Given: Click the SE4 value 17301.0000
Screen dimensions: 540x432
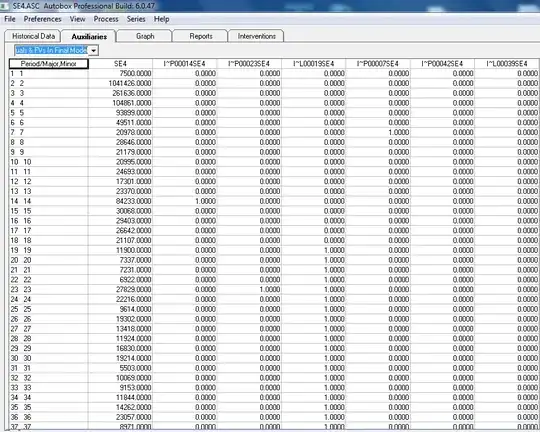Looking at the screenshot, I should click(x=121, y=182).
